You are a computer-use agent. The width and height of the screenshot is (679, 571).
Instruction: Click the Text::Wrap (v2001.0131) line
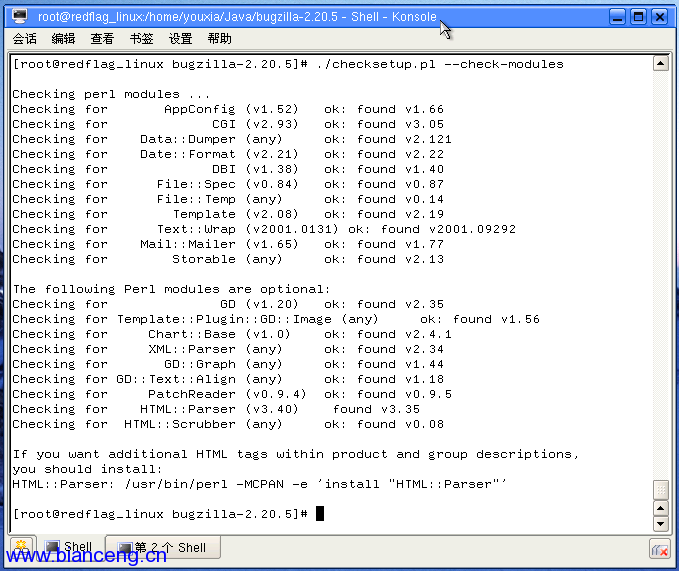(x=264, y=229)
